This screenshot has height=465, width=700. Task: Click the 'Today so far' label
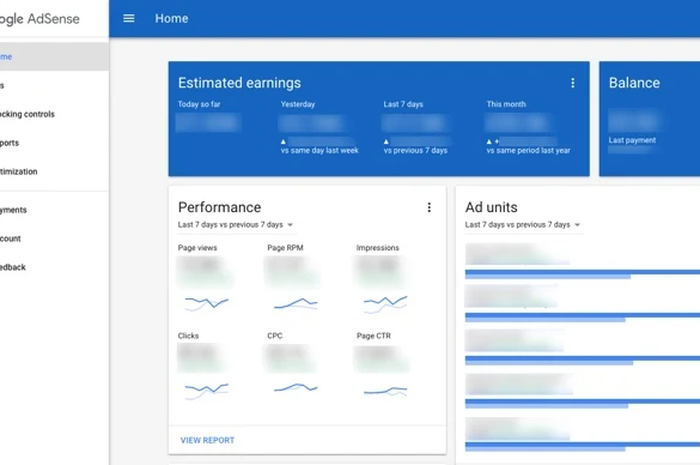pos(199,104)
